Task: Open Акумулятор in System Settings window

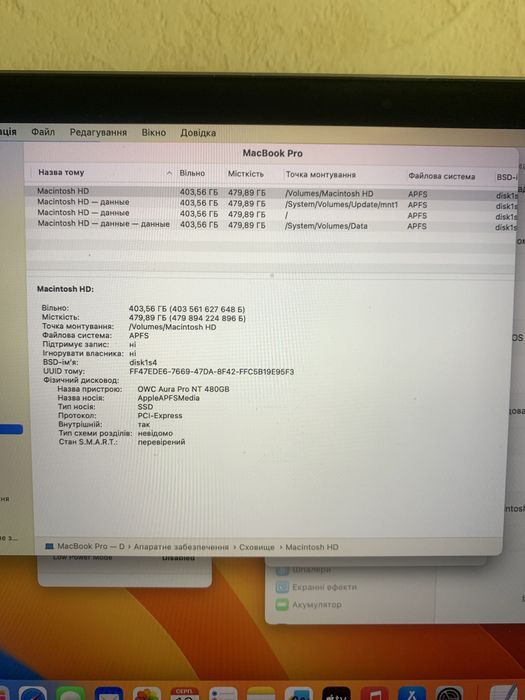Action: coord(317,604)
